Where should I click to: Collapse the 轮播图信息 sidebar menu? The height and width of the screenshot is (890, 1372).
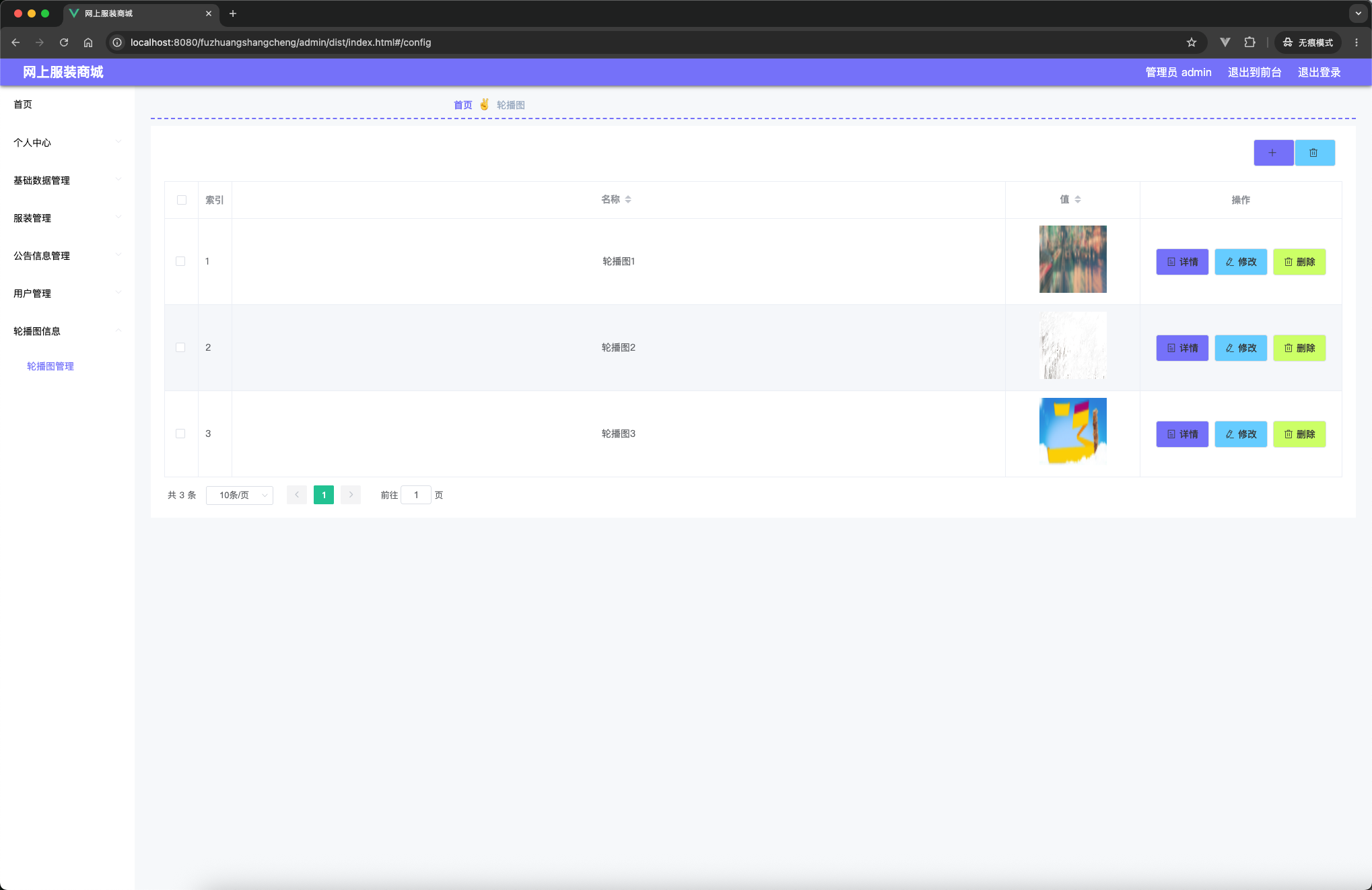pyautogui.click(x=67, y=331)
